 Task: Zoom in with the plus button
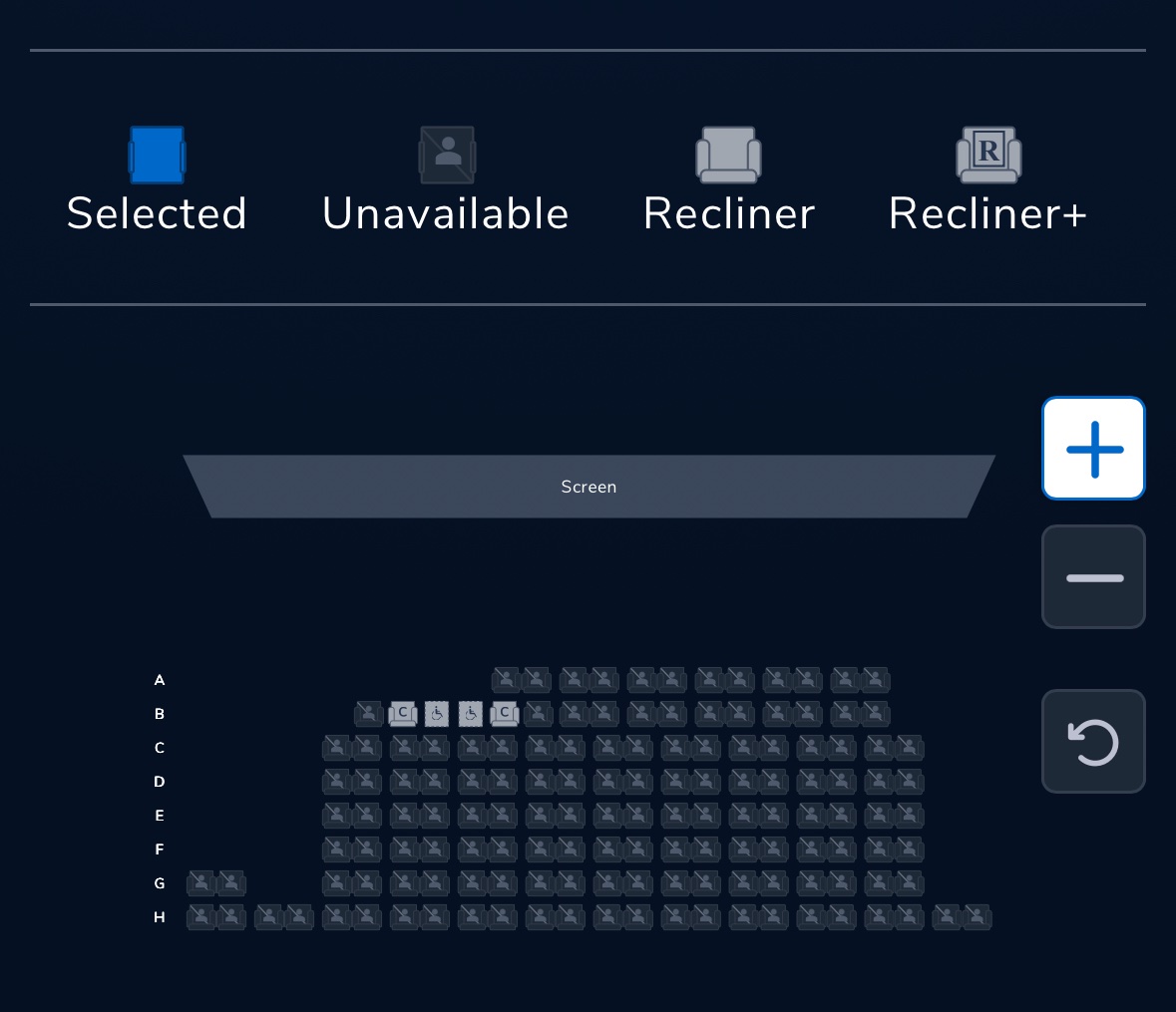coord(1093,449)
